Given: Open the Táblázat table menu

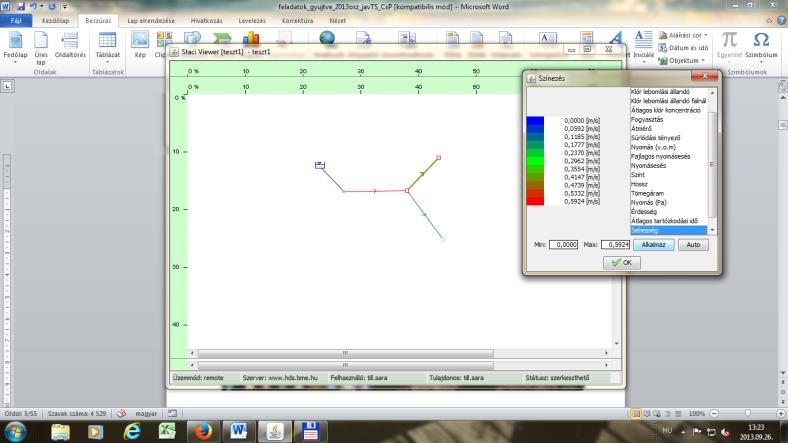Looking at the screenshot, I should point(108,48).
